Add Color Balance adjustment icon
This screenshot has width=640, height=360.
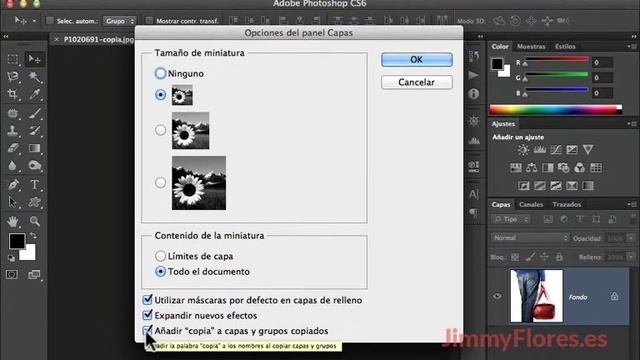click(x=531, y=168)
